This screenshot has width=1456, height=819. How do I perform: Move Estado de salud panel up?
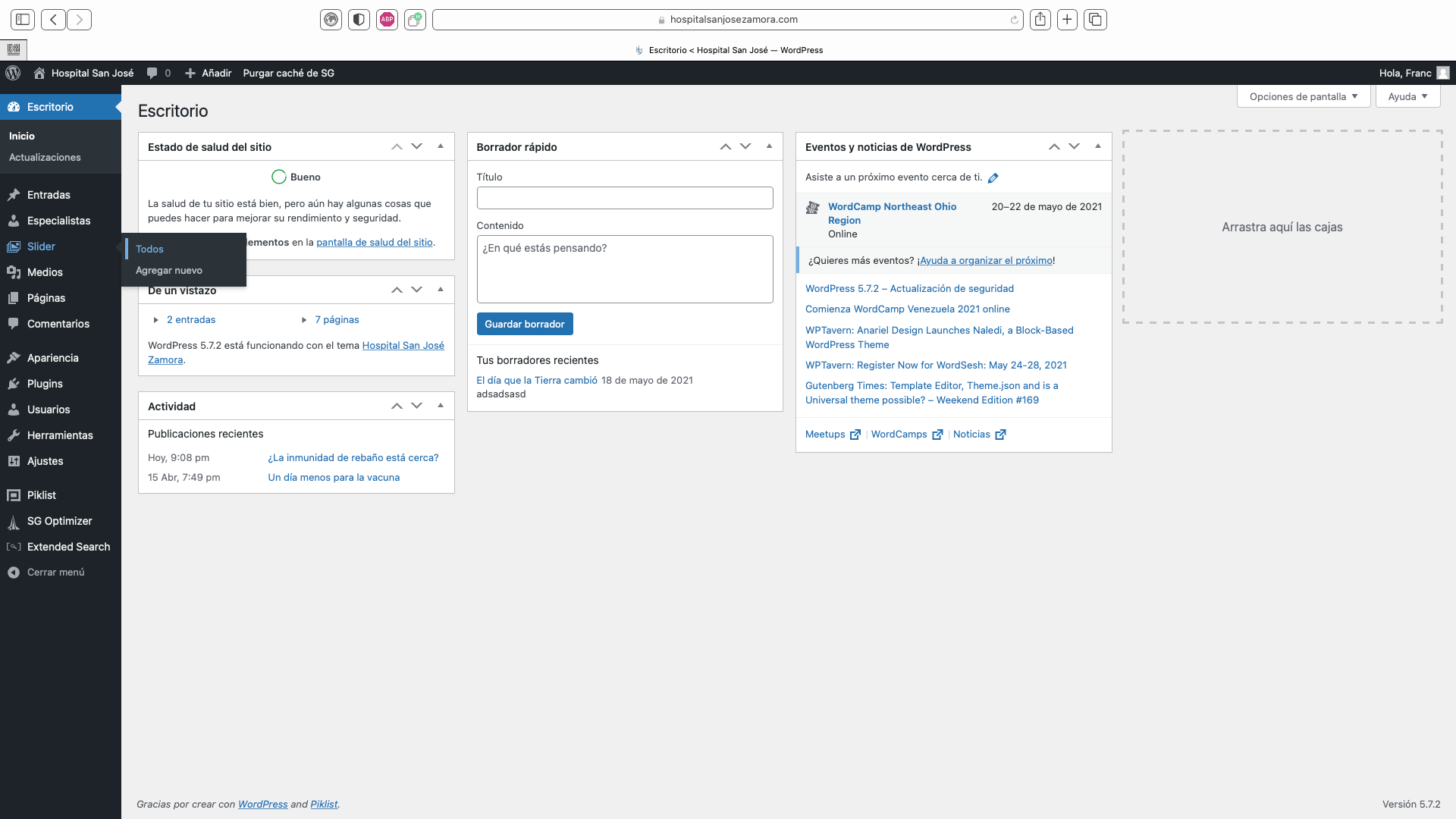click(397, 146)
